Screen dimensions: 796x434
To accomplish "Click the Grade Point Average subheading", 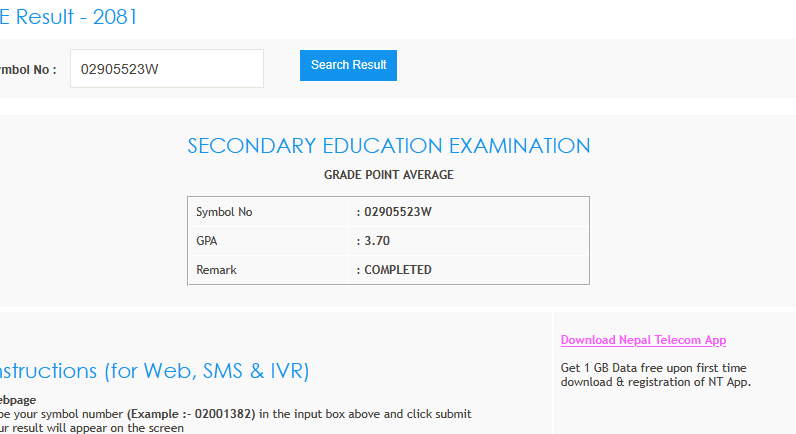I will (x=388, y=175).
